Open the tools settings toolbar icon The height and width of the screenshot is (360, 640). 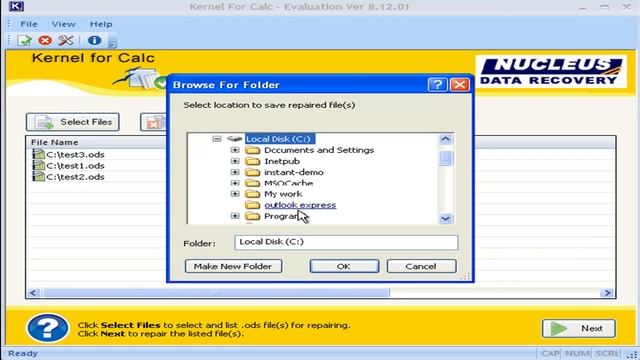coord(65,40)
